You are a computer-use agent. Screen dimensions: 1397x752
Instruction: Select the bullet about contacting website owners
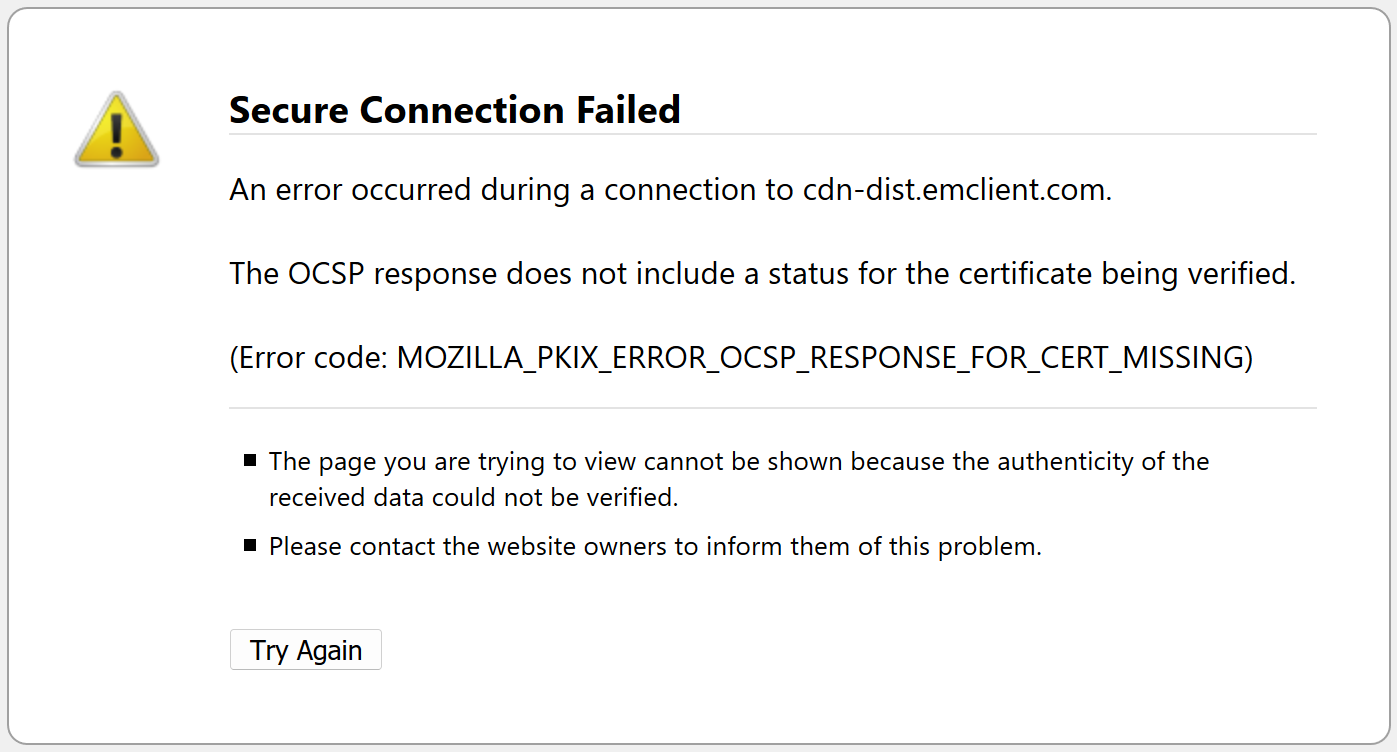pyautogui.click(x=654, y=546)
